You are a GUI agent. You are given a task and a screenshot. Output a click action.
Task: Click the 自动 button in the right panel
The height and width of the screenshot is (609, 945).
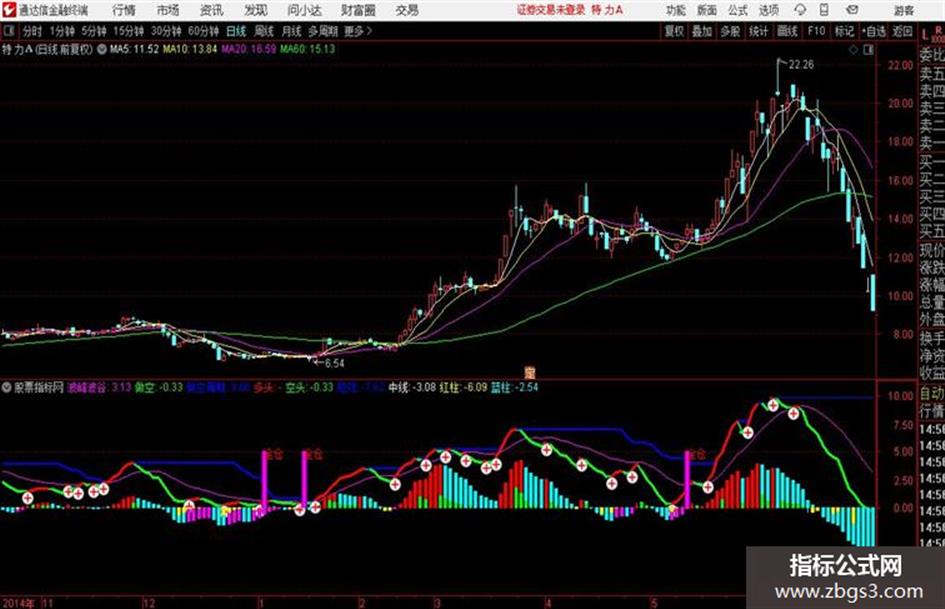click(x=932, y=394)
